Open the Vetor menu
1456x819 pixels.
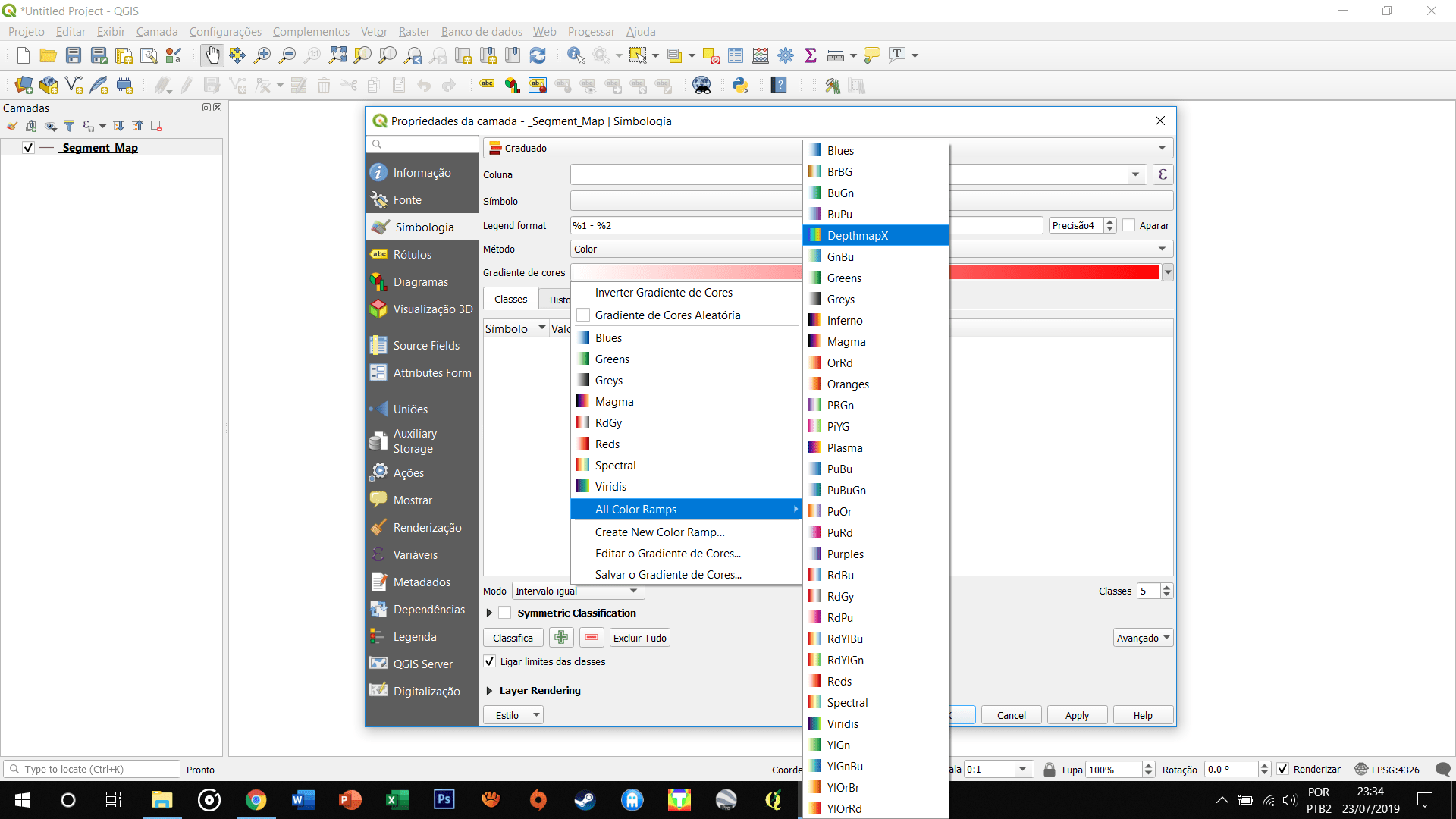372,31
